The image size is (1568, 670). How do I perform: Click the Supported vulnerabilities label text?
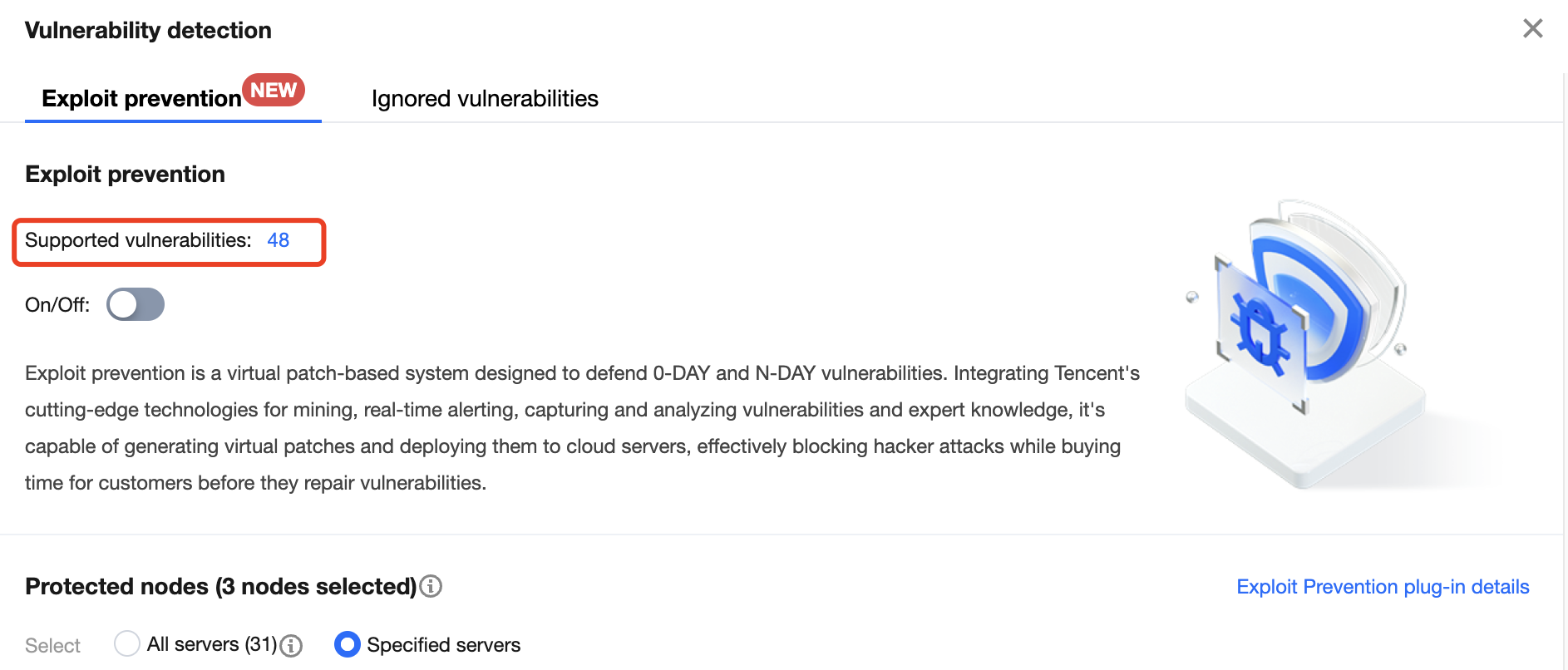click(x=138, y=241)
